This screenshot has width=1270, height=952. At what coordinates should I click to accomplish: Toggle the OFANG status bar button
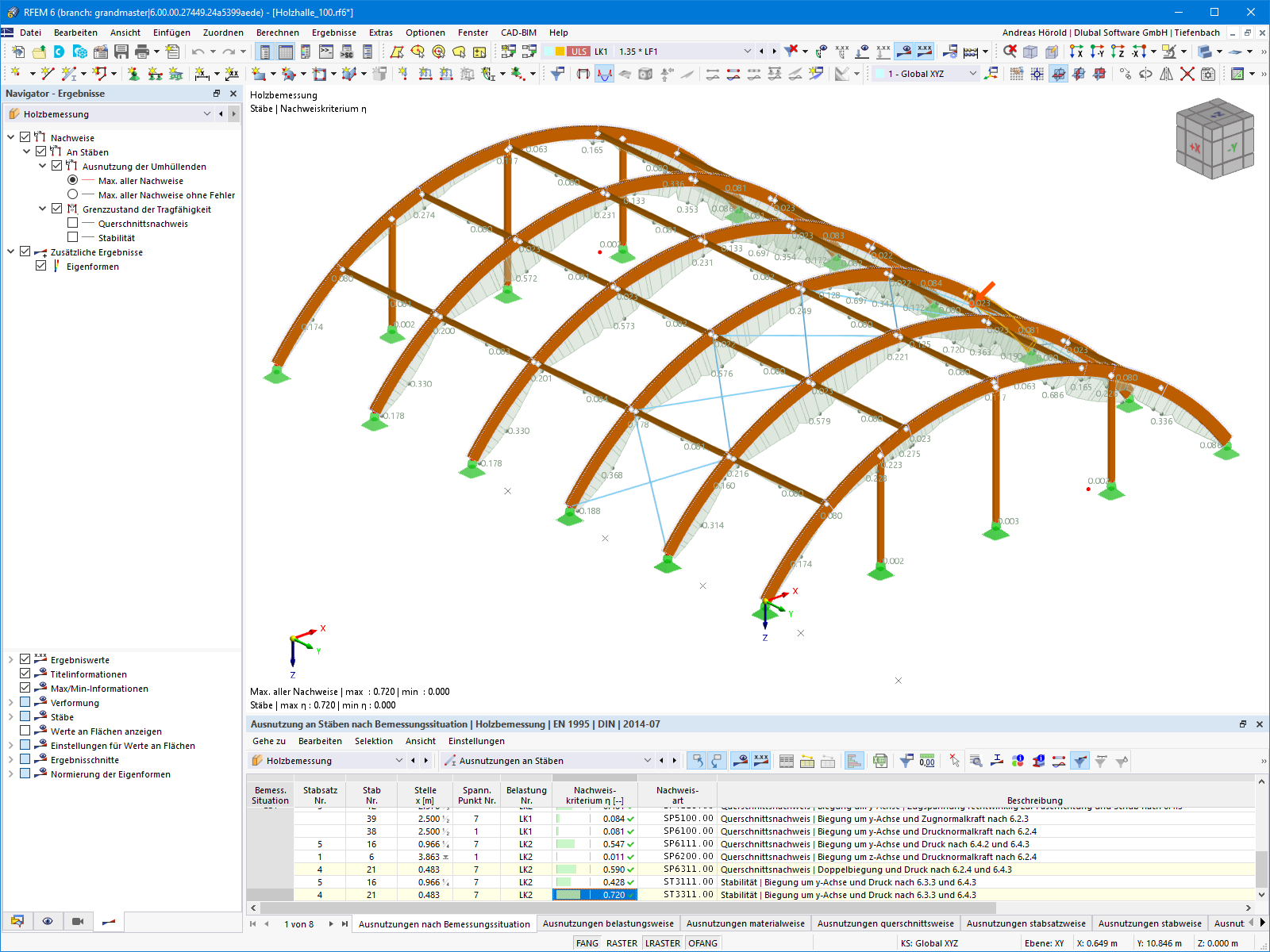702,943
